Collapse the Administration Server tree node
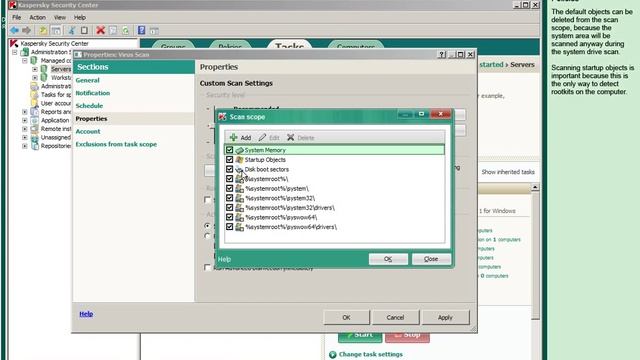Image resolution: width=640 pixels, height=360 pixels. [x=15, y=52]
